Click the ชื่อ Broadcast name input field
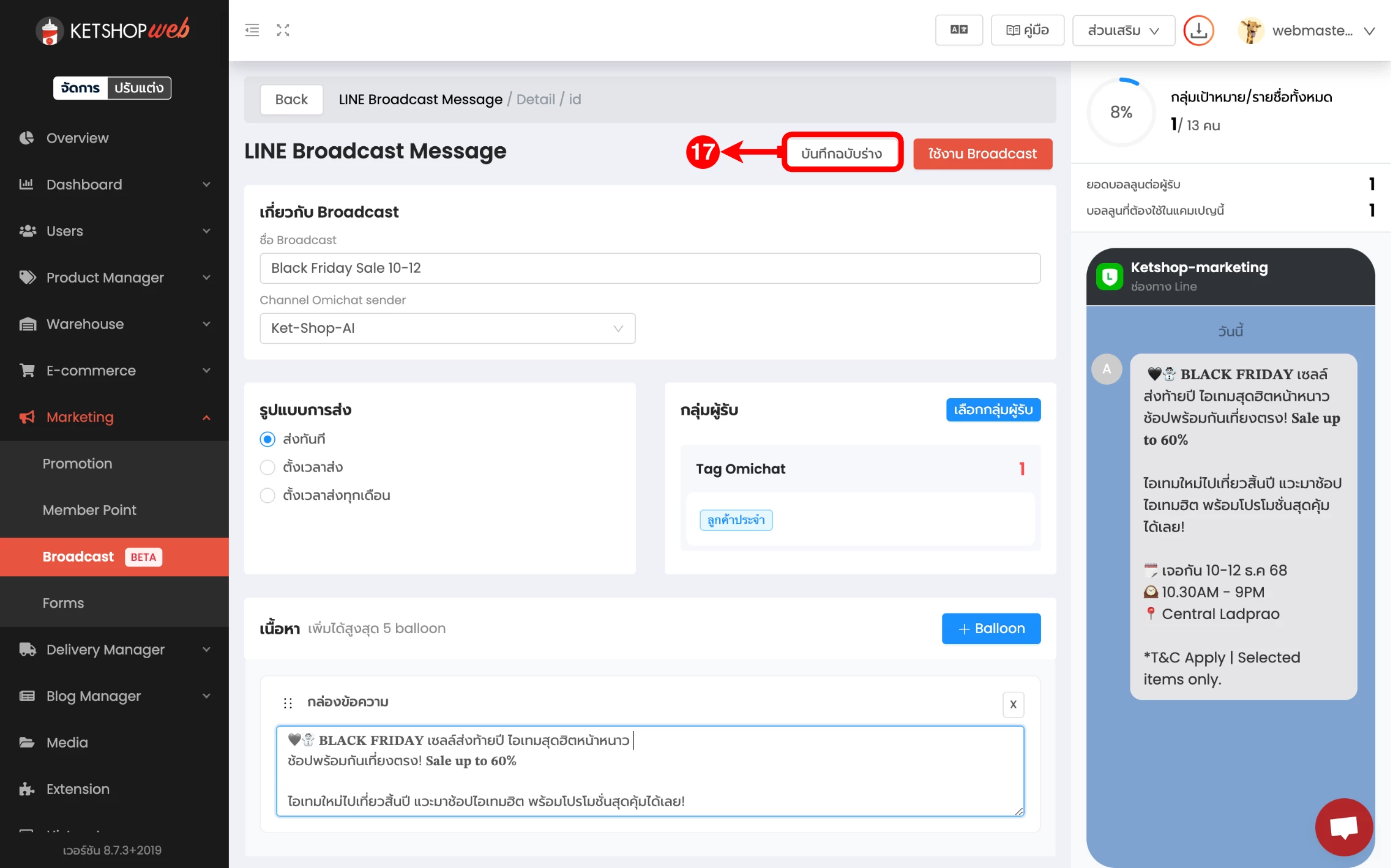Viewport: 1393px width, 868px height. [x=649, y=268]
